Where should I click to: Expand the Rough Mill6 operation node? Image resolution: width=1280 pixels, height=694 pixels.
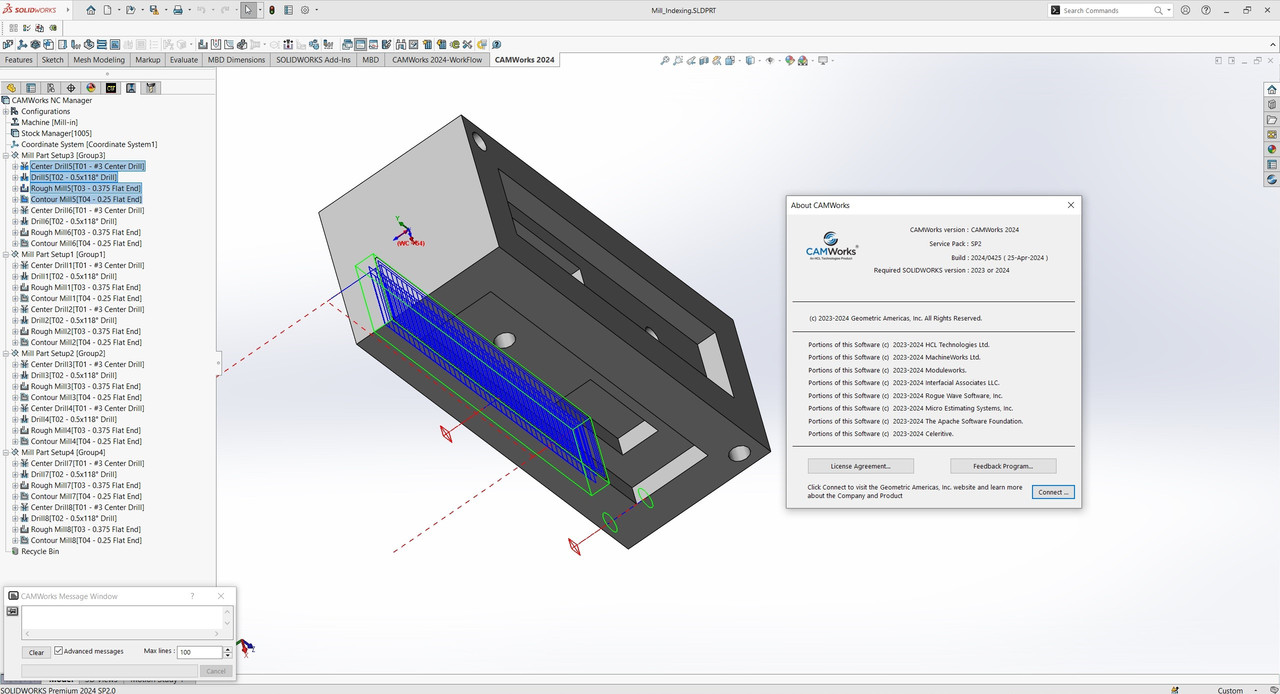tap(14, 232)
